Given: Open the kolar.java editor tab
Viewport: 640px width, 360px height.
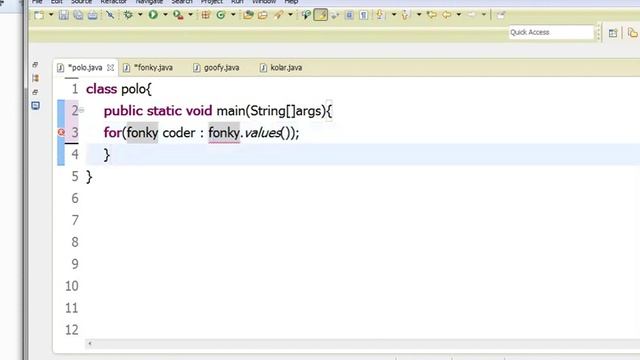Looking at the screenshot, I should (286, 67).
